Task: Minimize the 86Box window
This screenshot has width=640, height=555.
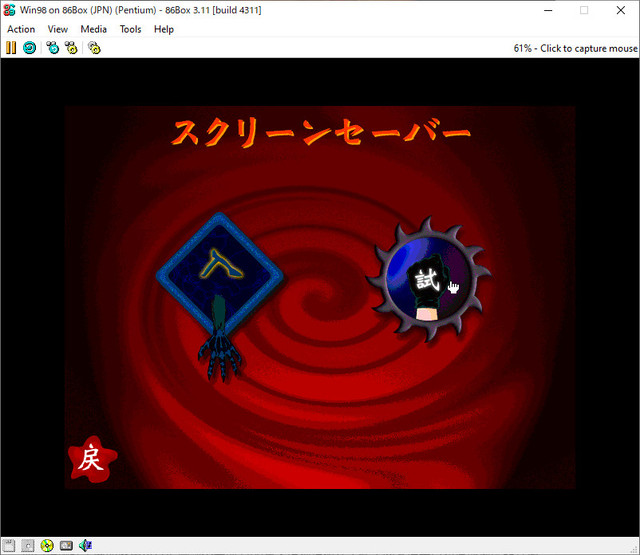Action: 548,10
